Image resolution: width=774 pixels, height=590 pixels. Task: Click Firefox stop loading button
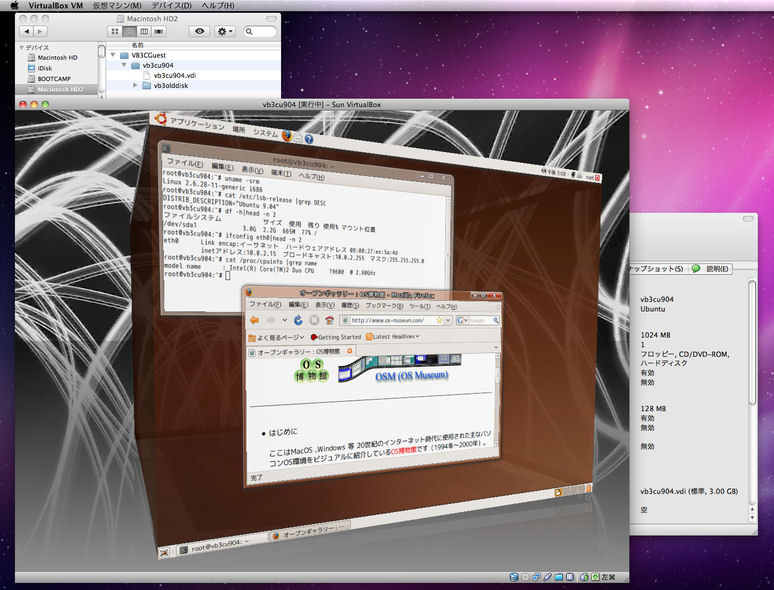(x=314, y=320)
